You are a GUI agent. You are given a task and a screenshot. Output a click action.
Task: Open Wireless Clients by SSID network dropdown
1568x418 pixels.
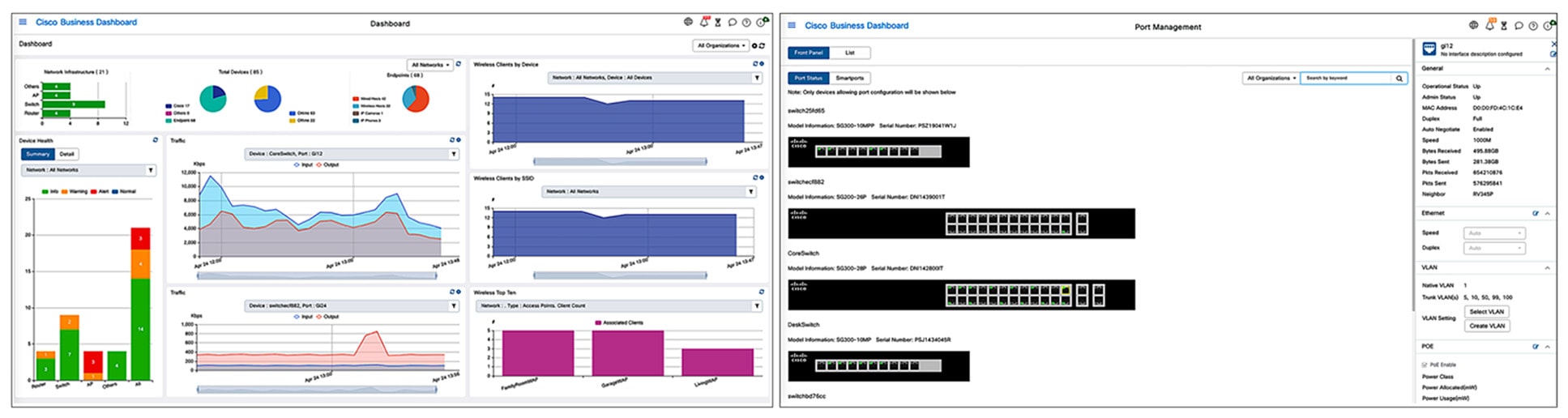click(x=650, y=191)
